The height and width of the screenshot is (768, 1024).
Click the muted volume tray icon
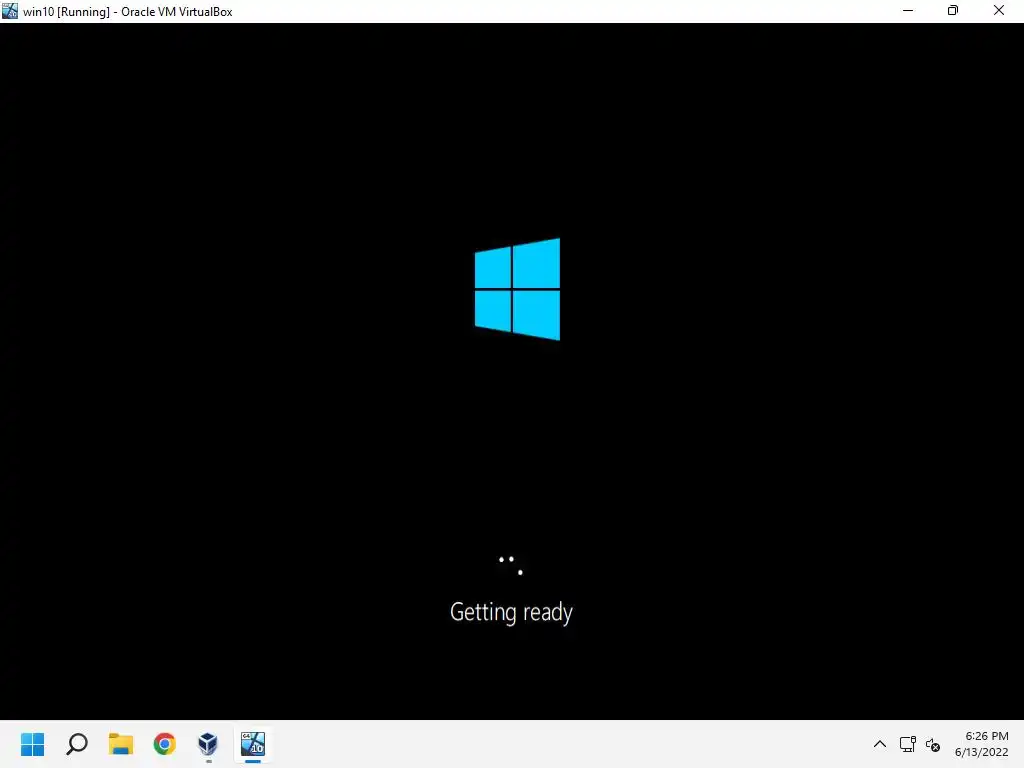tap(933, 744)
